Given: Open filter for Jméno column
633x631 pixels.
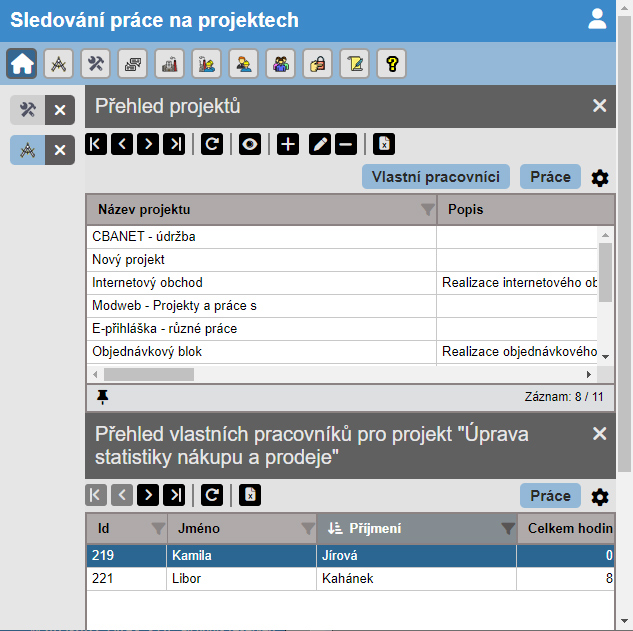Looking at the screenshot, I should pyautogui.click(x=308, y=528).
